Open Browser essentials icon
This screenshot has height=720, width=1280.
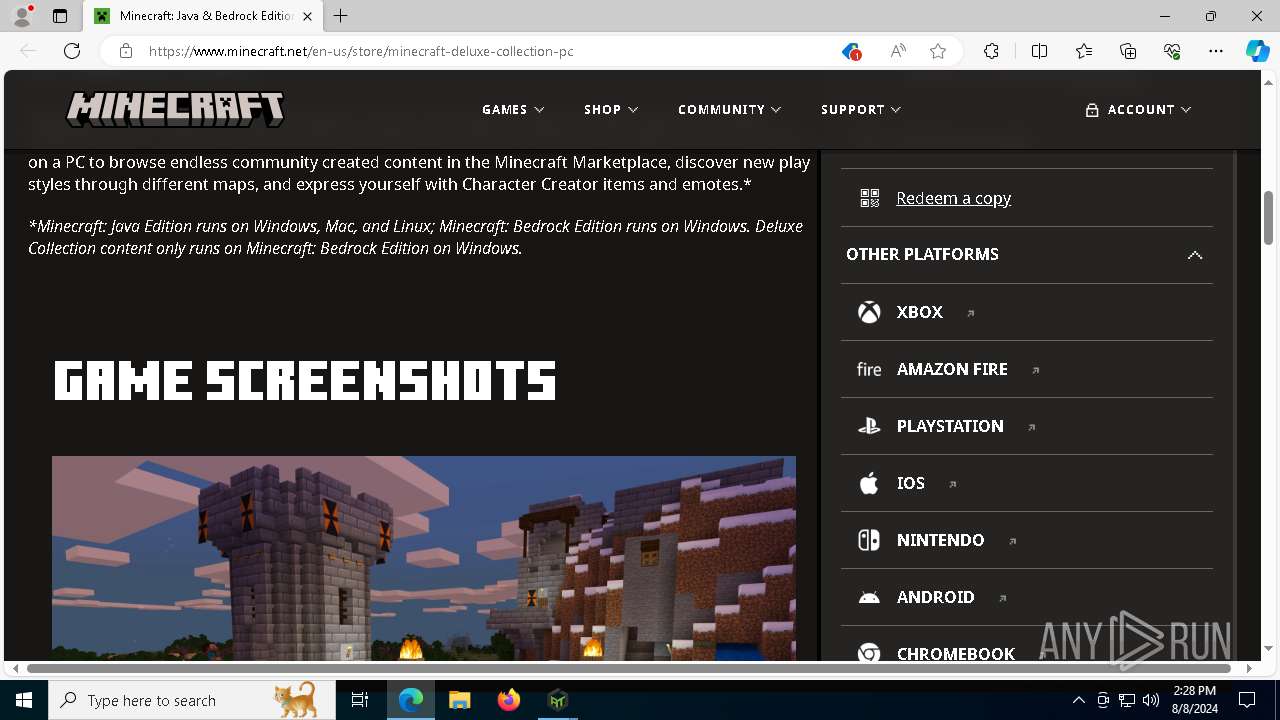[1172, 51]
